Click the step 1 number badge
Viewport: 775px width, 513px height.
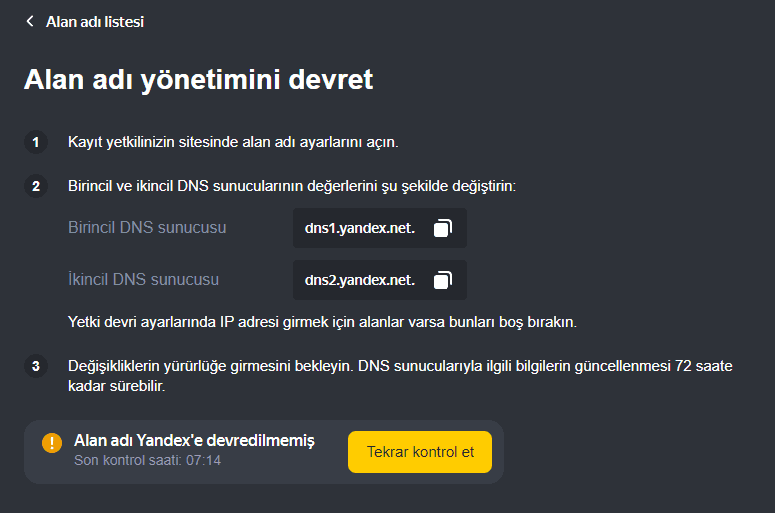pos(36,142)
